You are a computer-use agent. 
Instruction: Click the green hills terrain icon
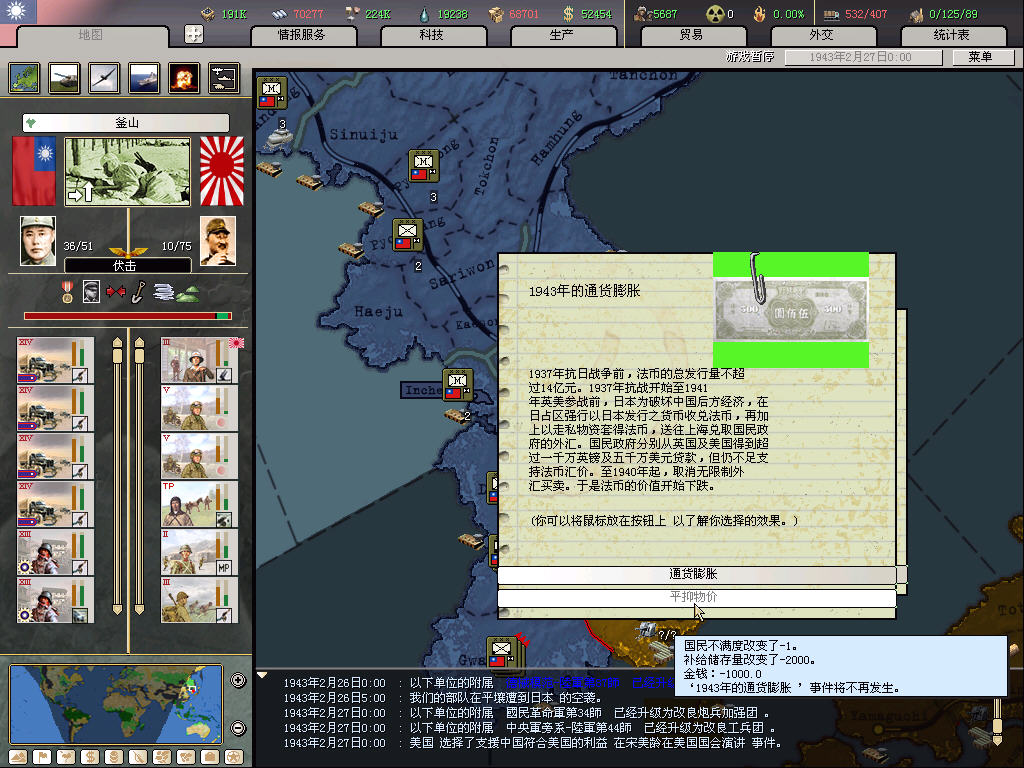coord(187,295)
